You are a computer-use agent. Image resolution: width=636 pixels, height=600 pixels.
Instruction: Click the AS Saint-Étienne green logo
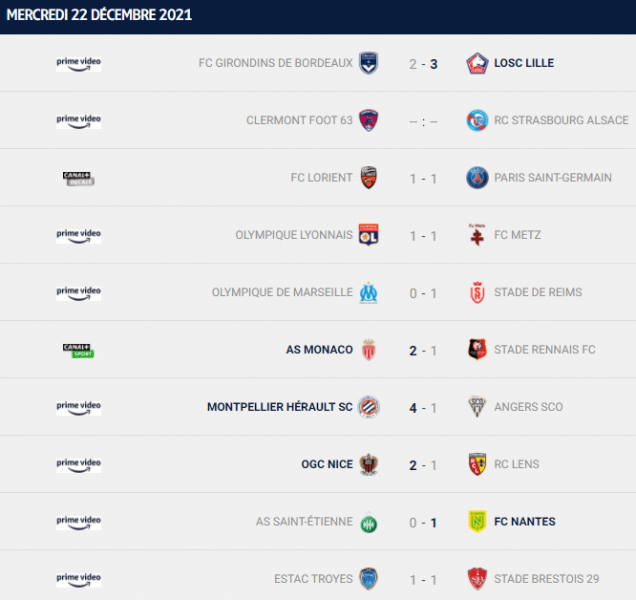tap(368, 523)
